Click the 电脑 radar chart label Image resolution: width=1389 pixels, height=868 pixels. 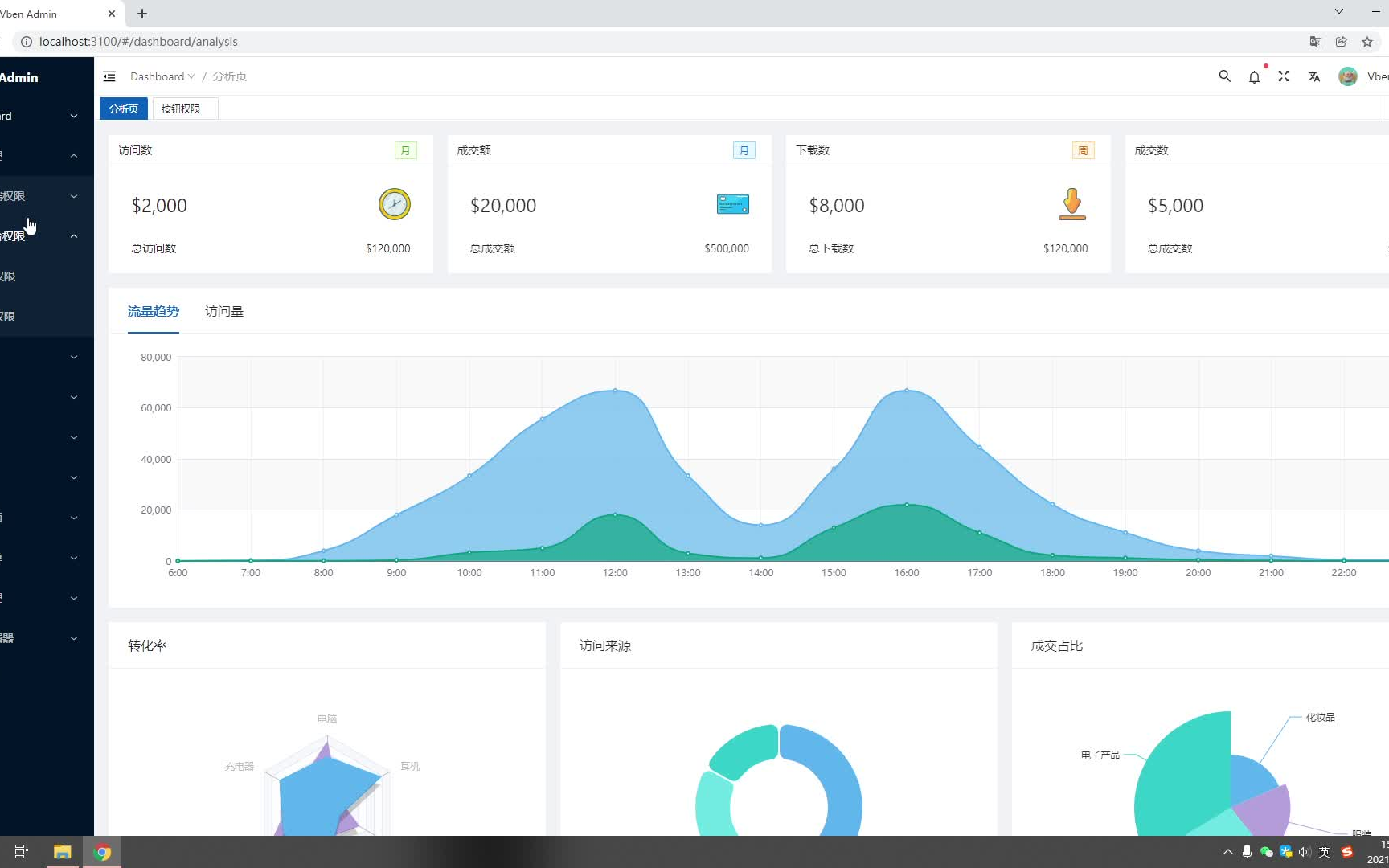click(x=327, y=719)
